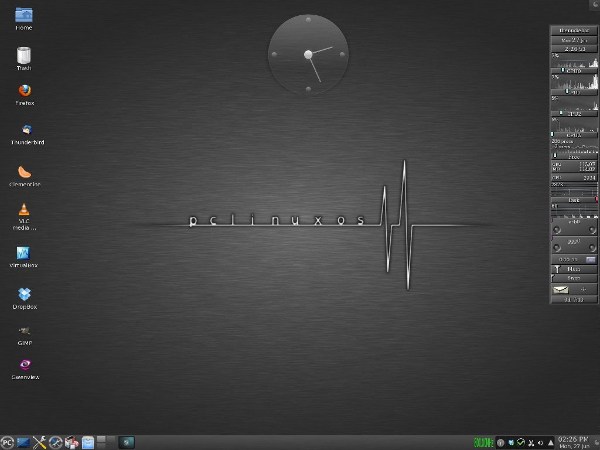Click the show desktop icon in taskbar

(23, 441)
